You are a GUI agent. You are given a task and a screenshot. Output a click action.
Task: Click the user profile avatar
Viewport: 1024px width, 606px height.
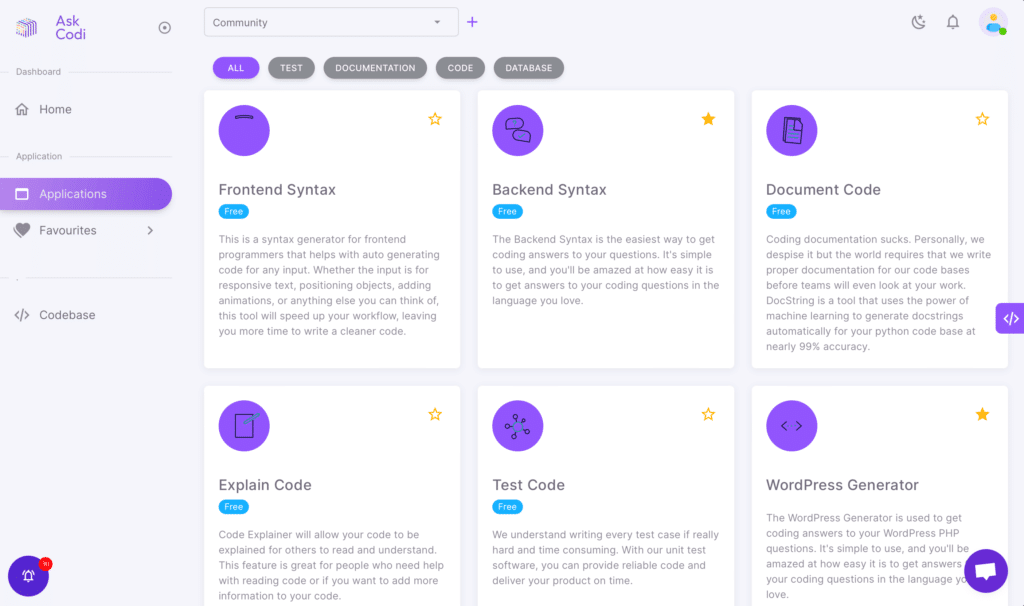[x=993, y=22]
